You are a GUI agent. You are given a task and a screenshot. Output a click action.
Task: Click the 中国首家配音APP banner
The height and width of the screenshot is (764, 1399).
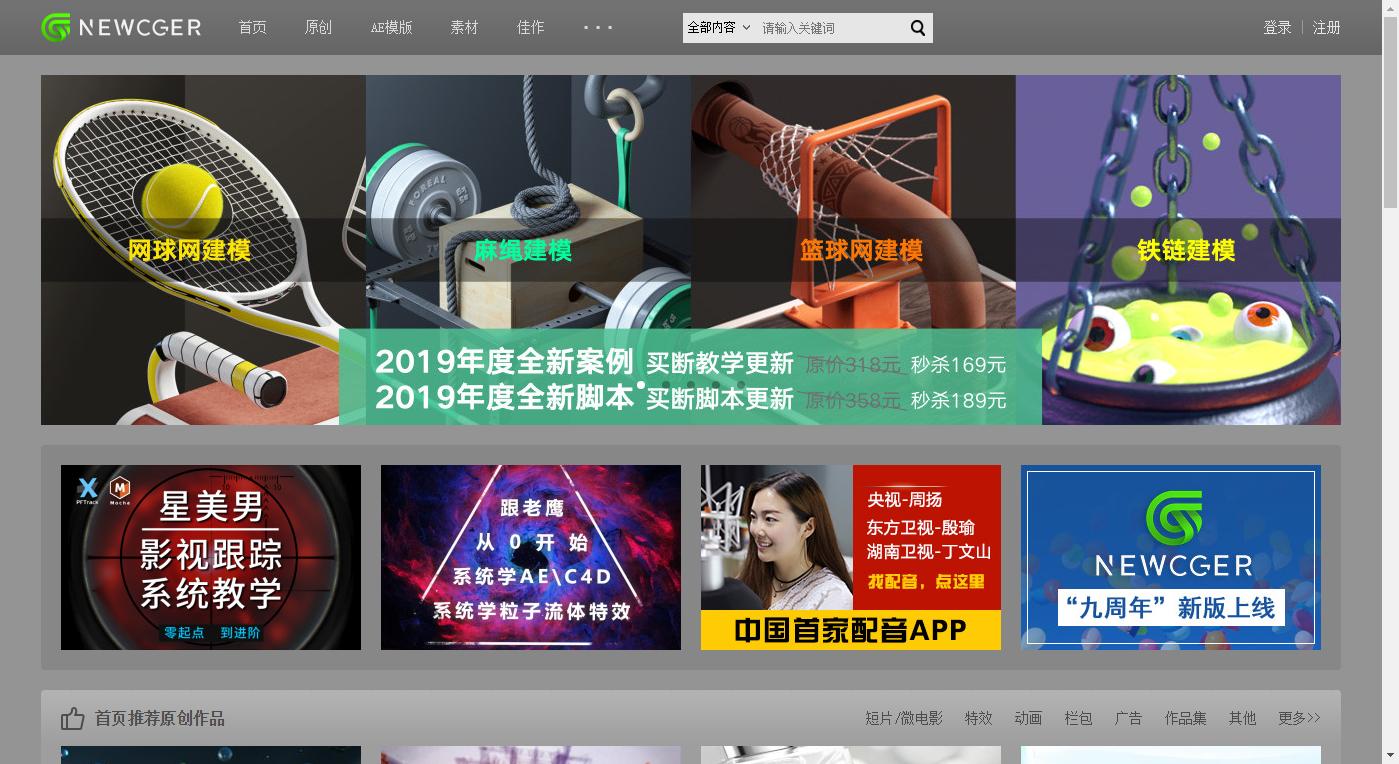point(850,556)
